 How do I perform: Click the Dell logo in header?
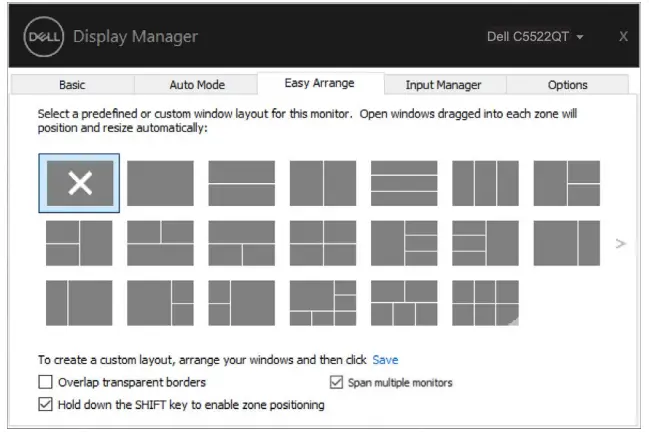coord(43,37)
